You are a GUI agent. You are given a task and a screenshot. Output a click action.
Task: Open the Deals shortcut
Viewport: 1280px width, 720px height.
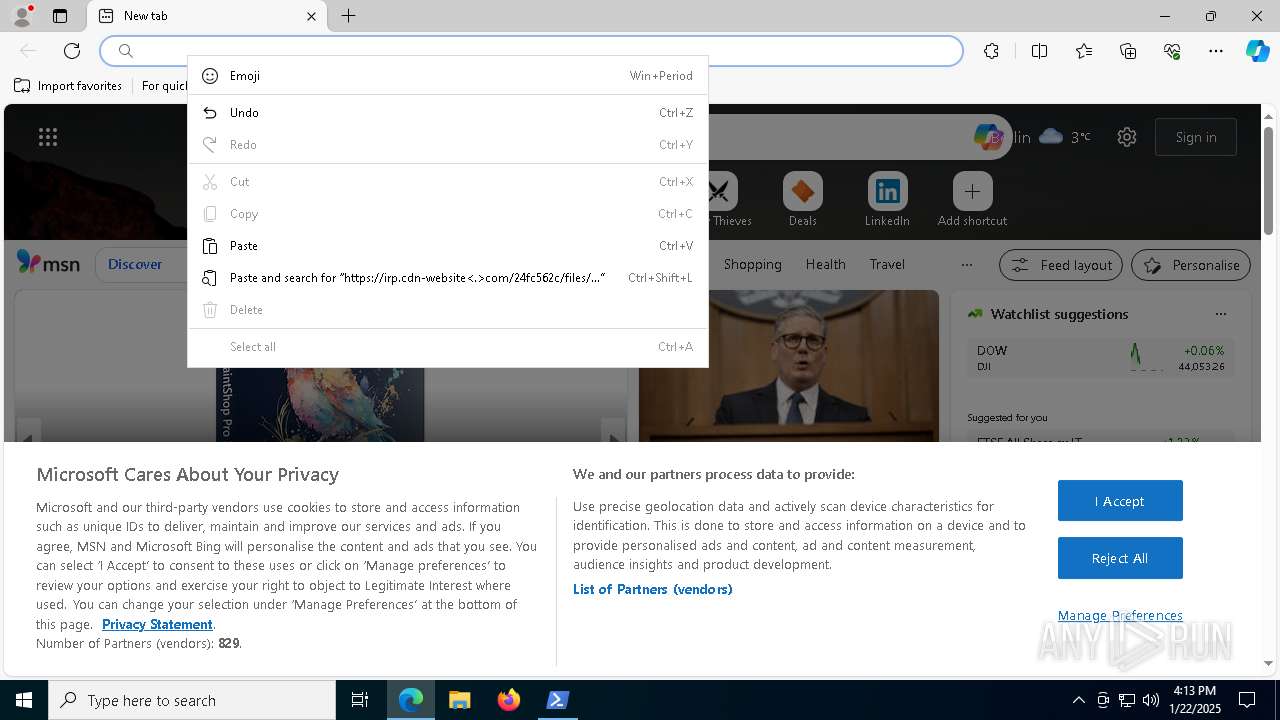(x=802, y=199)
